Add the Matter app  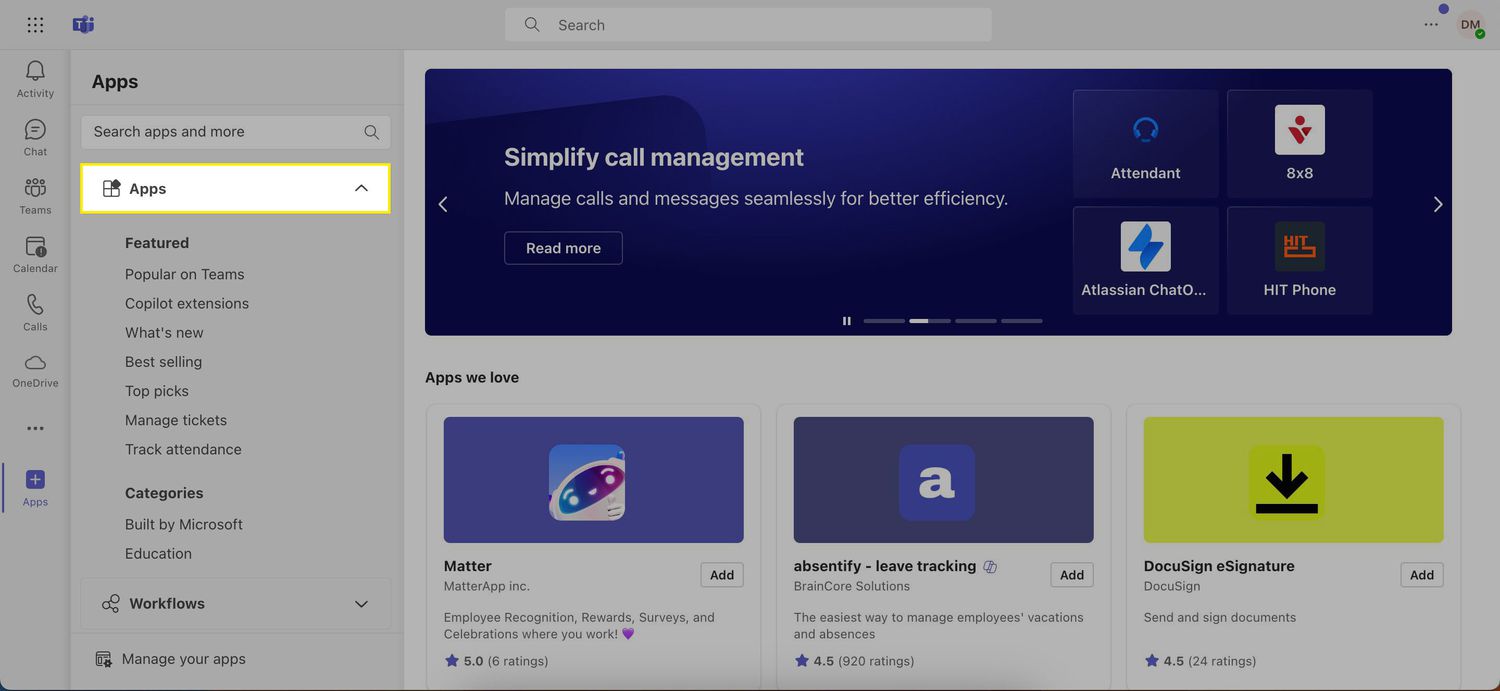click(721, 575)
